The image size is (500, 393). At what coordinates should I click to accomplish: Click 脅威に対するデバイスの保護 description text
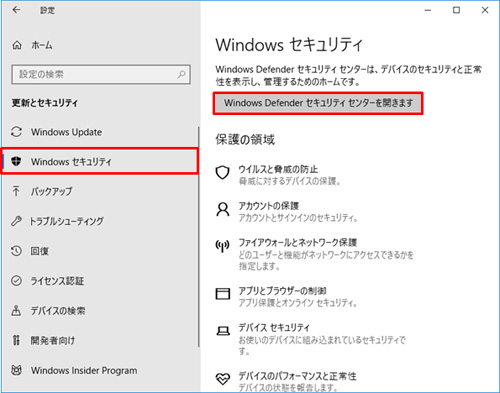[x=290, y=181]
